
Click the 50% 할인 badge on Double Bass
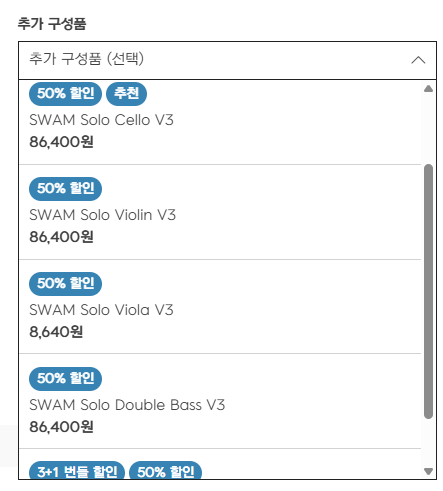65,379
